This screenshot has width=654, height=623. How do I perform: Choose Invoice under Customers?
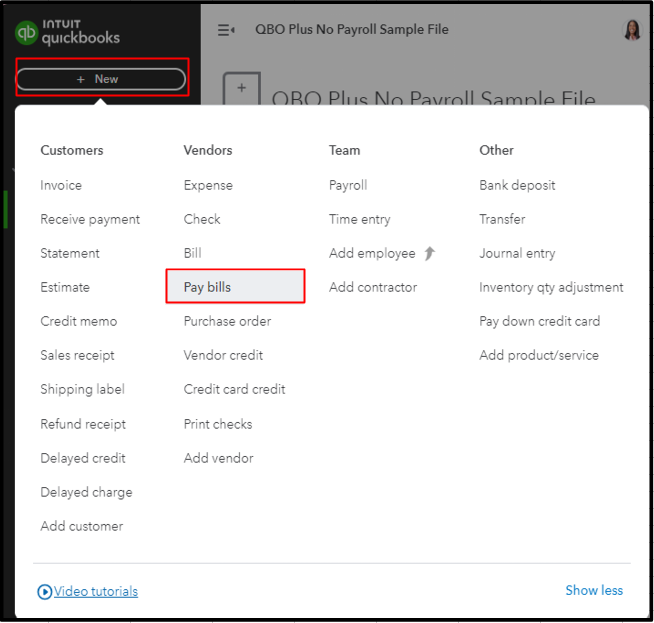click(x=61, y=185)
